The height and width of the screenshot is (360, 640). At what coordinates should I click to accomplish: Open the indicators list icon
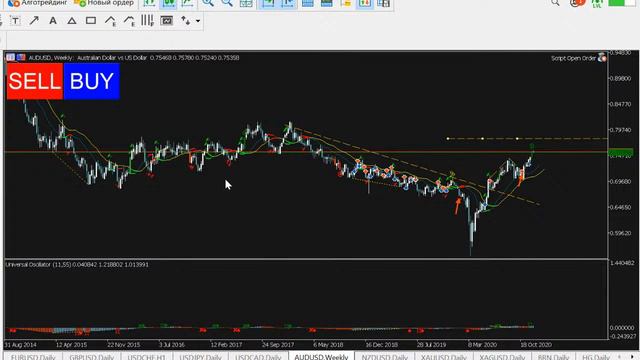[x=307, y=3]
